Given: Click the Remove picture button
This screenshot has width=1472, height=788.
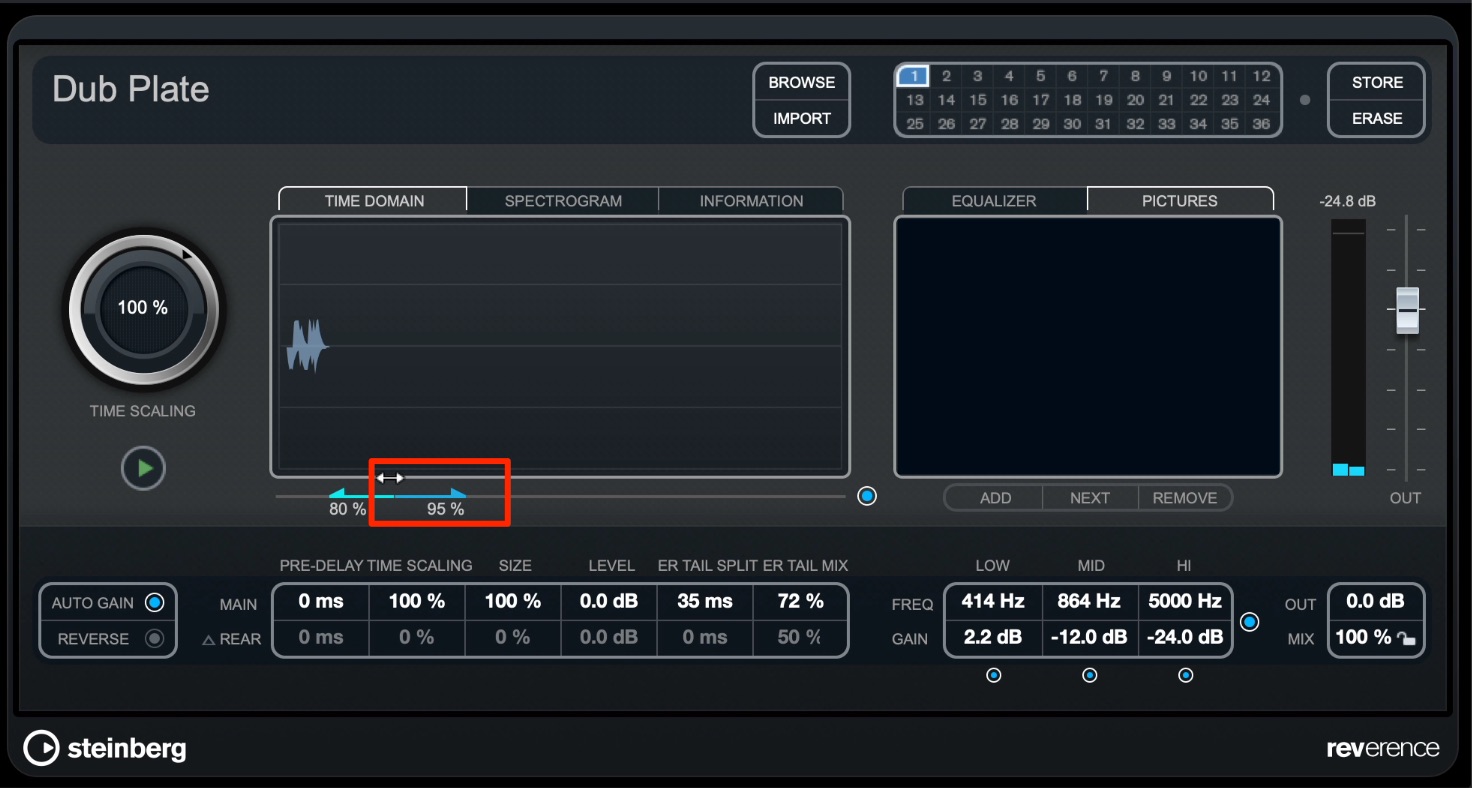Looking at the screenshot, I should pos(1185,498).
